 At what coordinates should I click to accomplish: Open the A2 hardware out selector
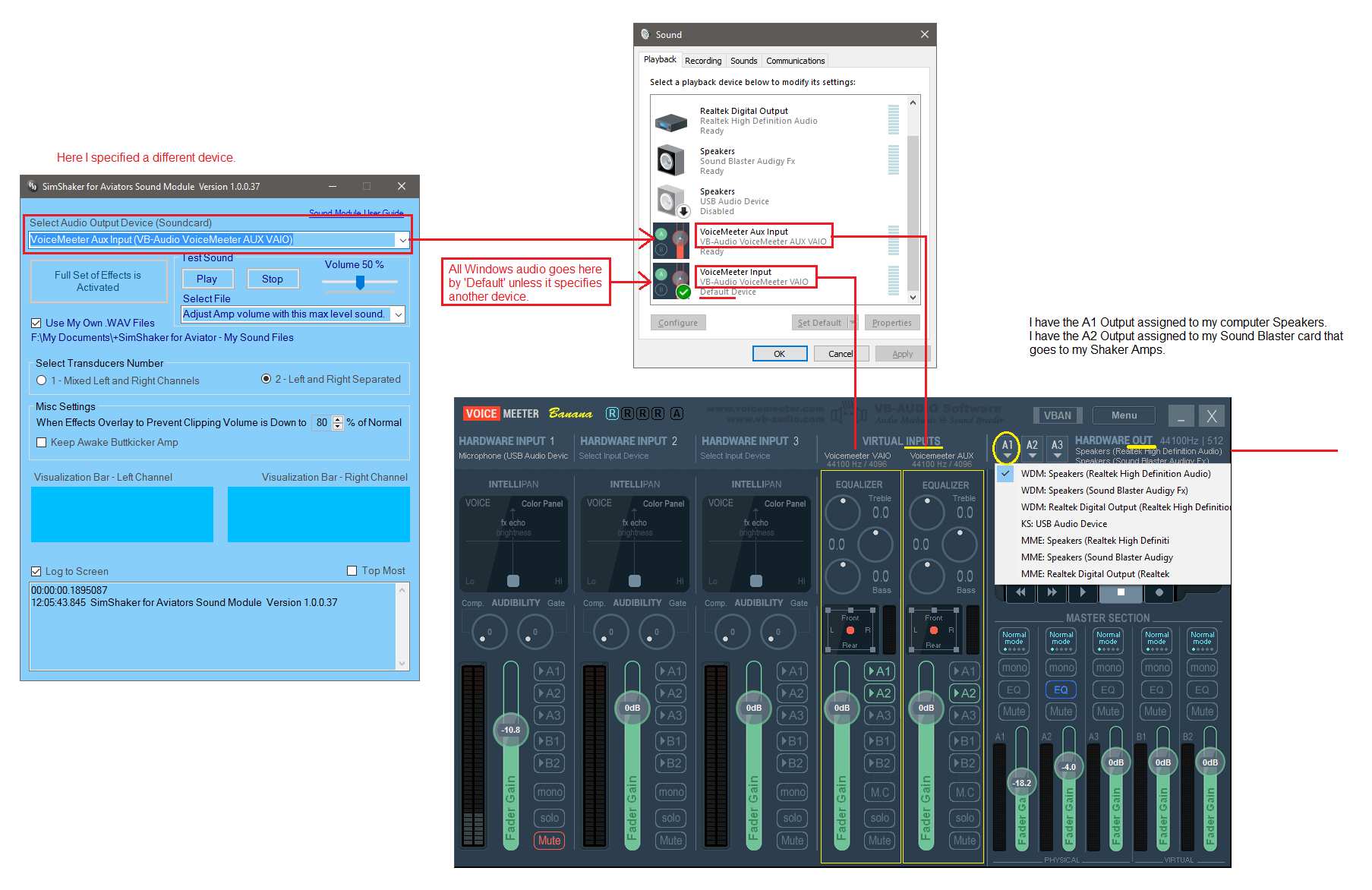pyautogui.click(x=1033, y=449)
